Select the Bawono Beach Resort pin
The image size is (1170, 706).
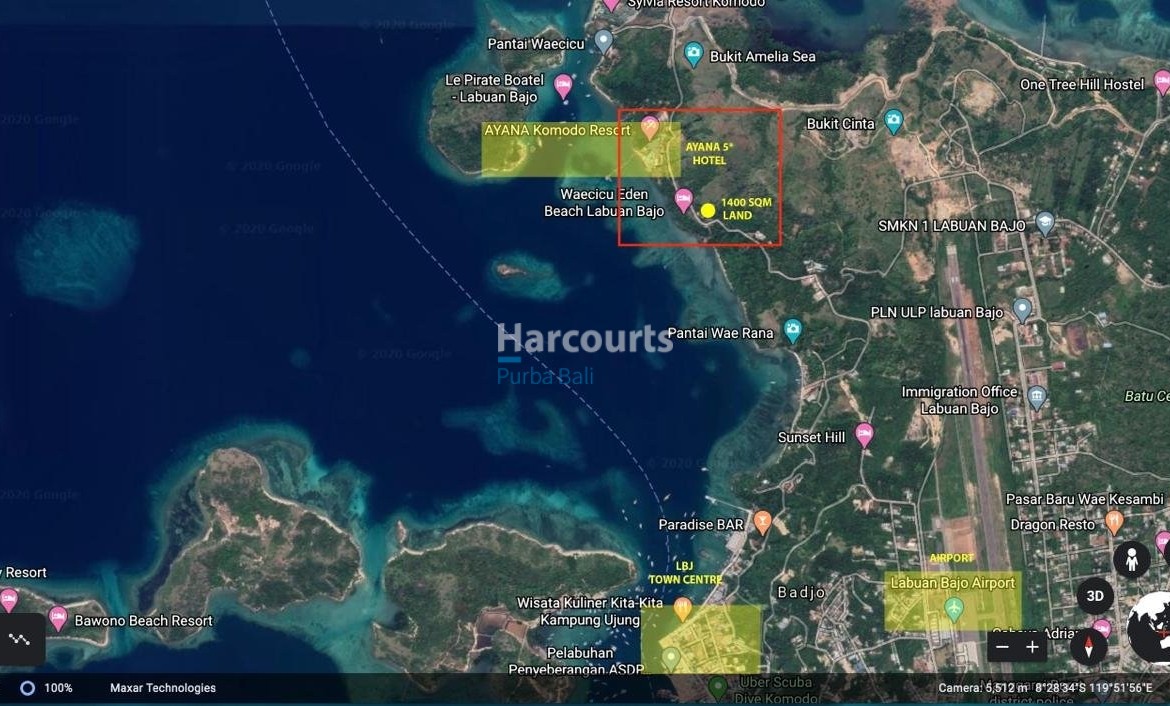point(58,619)
